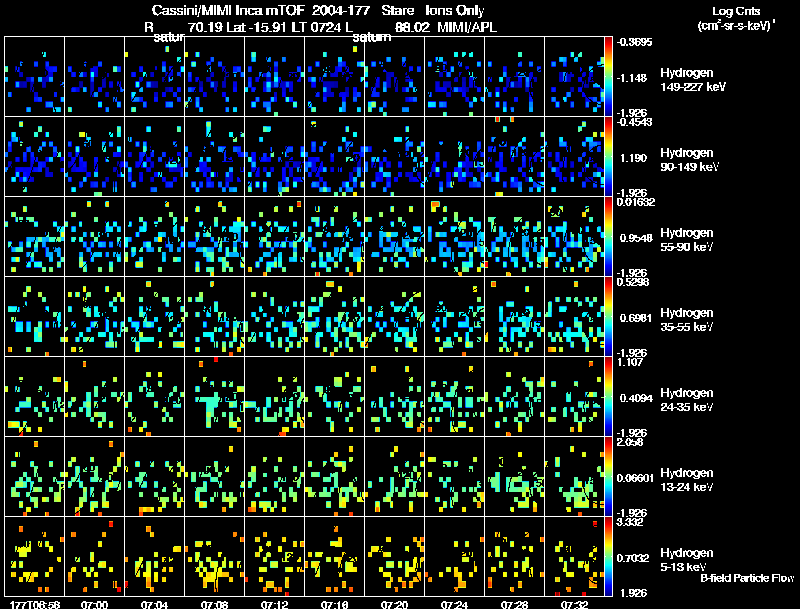
Task: Open the 07:32 panel in 5-13 keV row
Action: [574, 556]
